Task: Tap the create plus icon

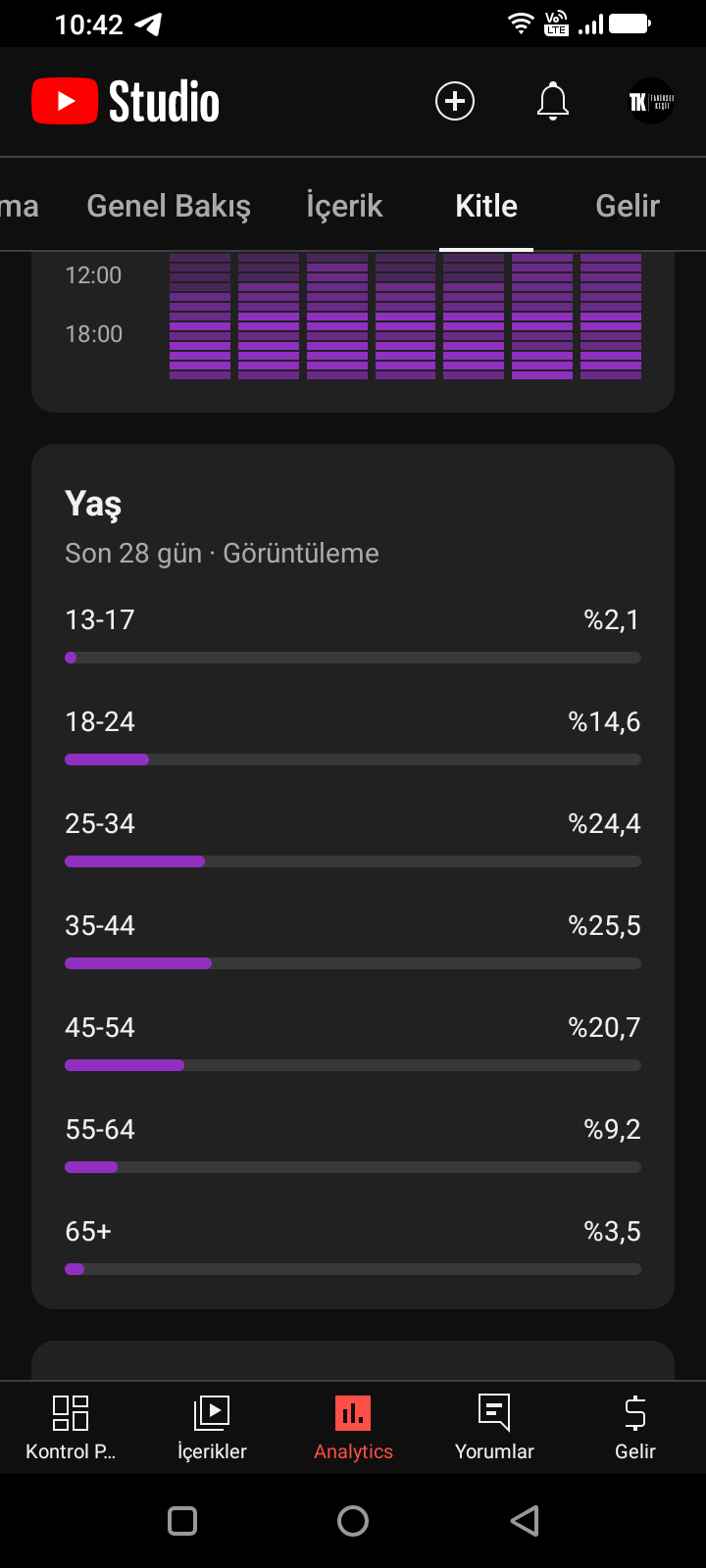Action: [x=455, y=101]
